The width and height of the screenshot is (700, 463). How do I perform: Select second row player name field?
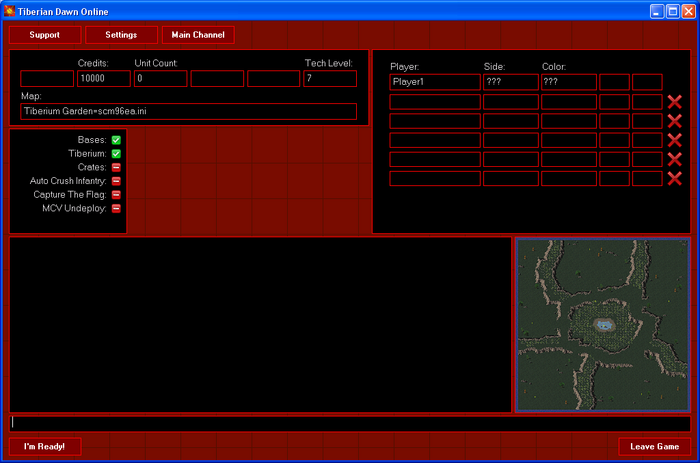435,102
